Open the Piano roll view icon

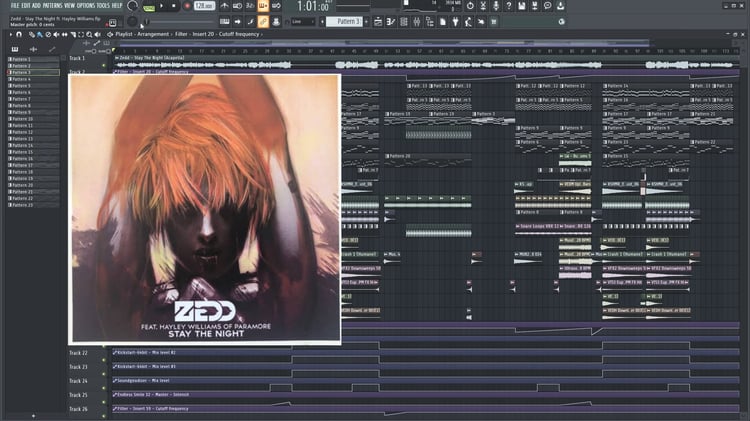point(391,22)
